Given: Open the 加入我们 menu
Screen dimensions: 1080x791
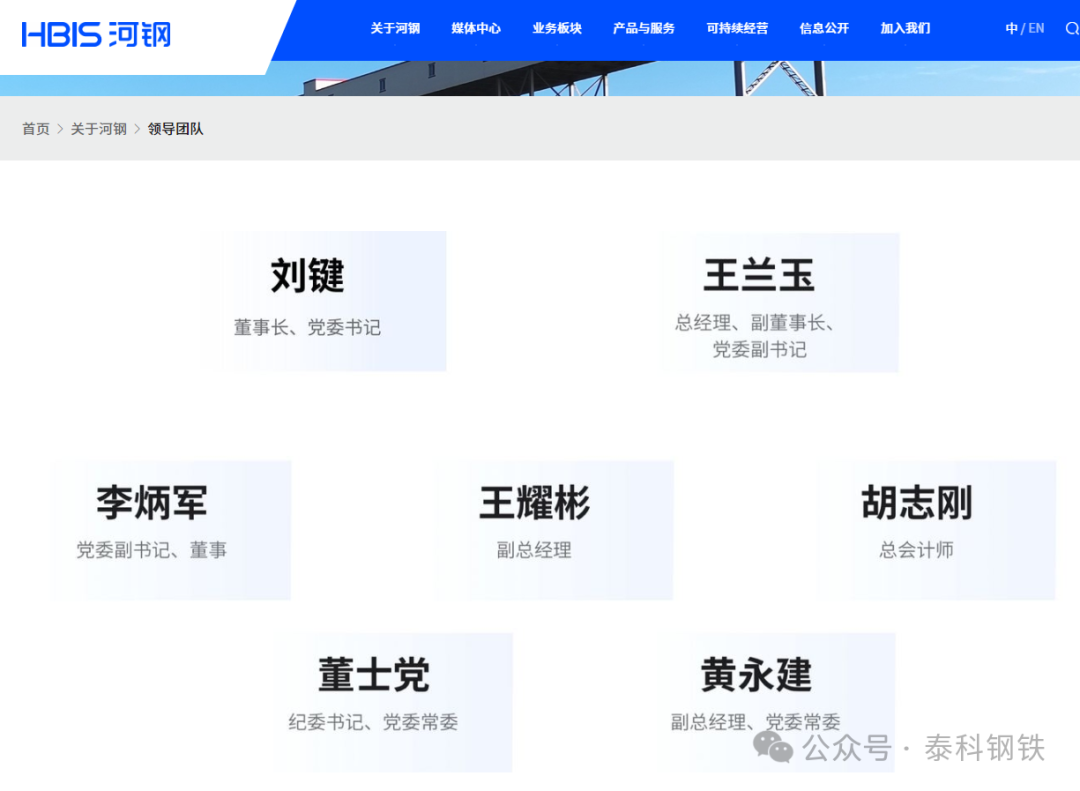Looking at the screenshot, I should 905,28.
